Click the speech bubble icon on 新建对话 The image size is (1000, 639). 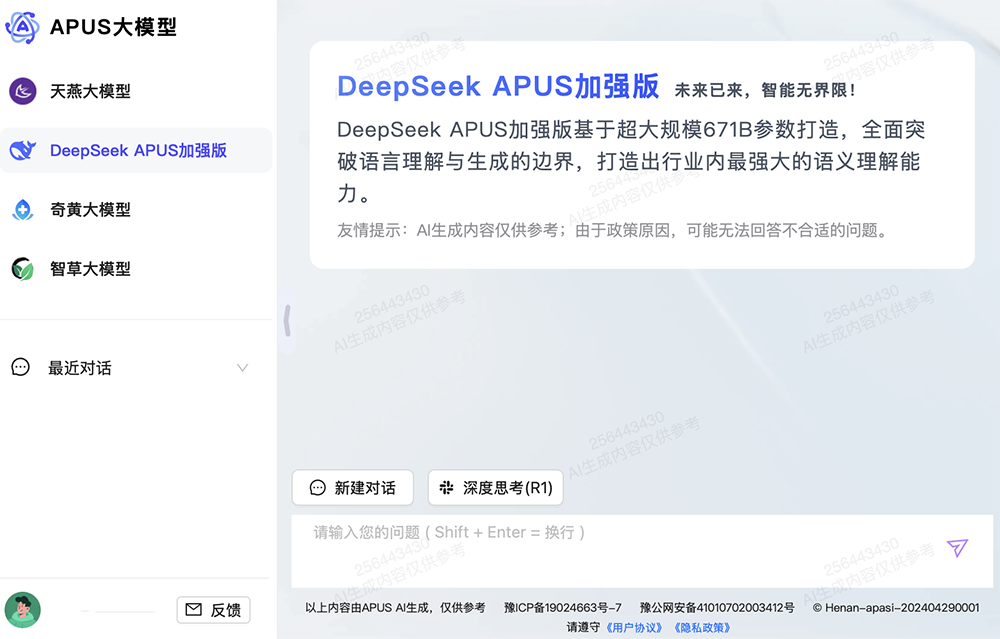coord(315,487)
